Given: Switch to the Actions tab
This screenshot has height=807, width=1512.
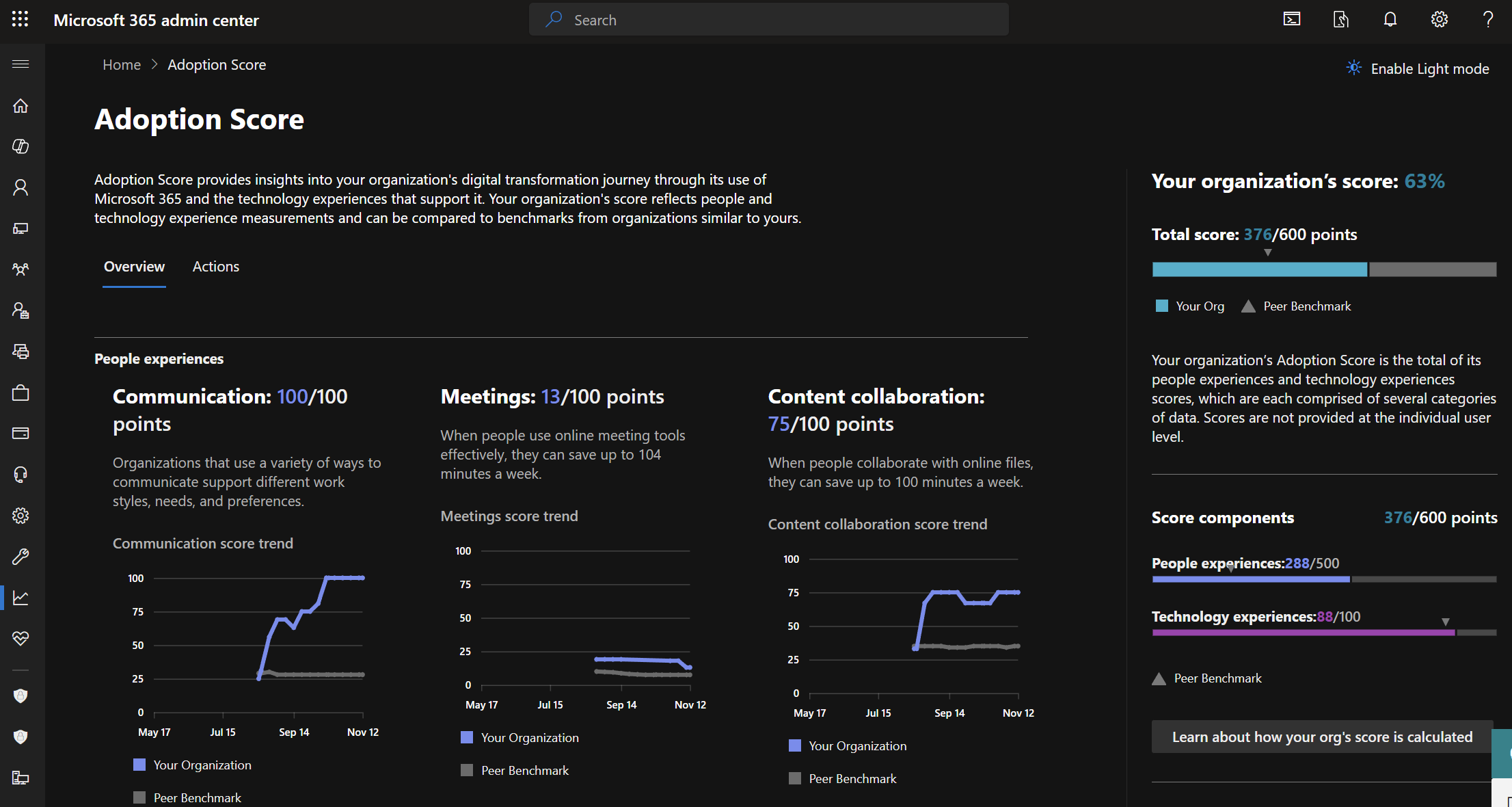Looking at the screenshot, I should [215, 267].
